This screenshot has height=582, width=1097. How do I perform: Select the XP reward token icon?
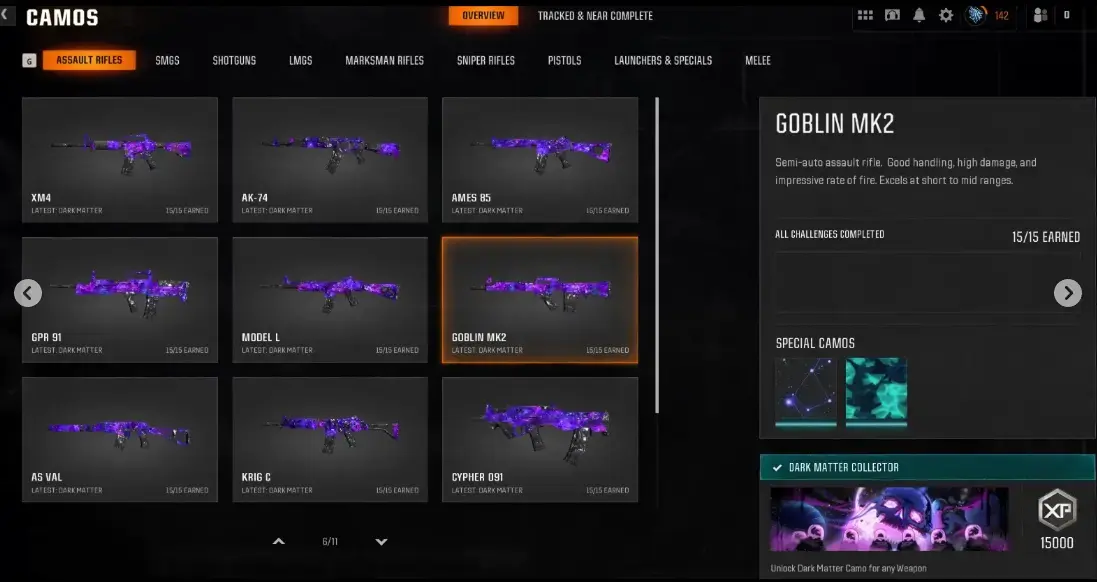(1056, 511)
